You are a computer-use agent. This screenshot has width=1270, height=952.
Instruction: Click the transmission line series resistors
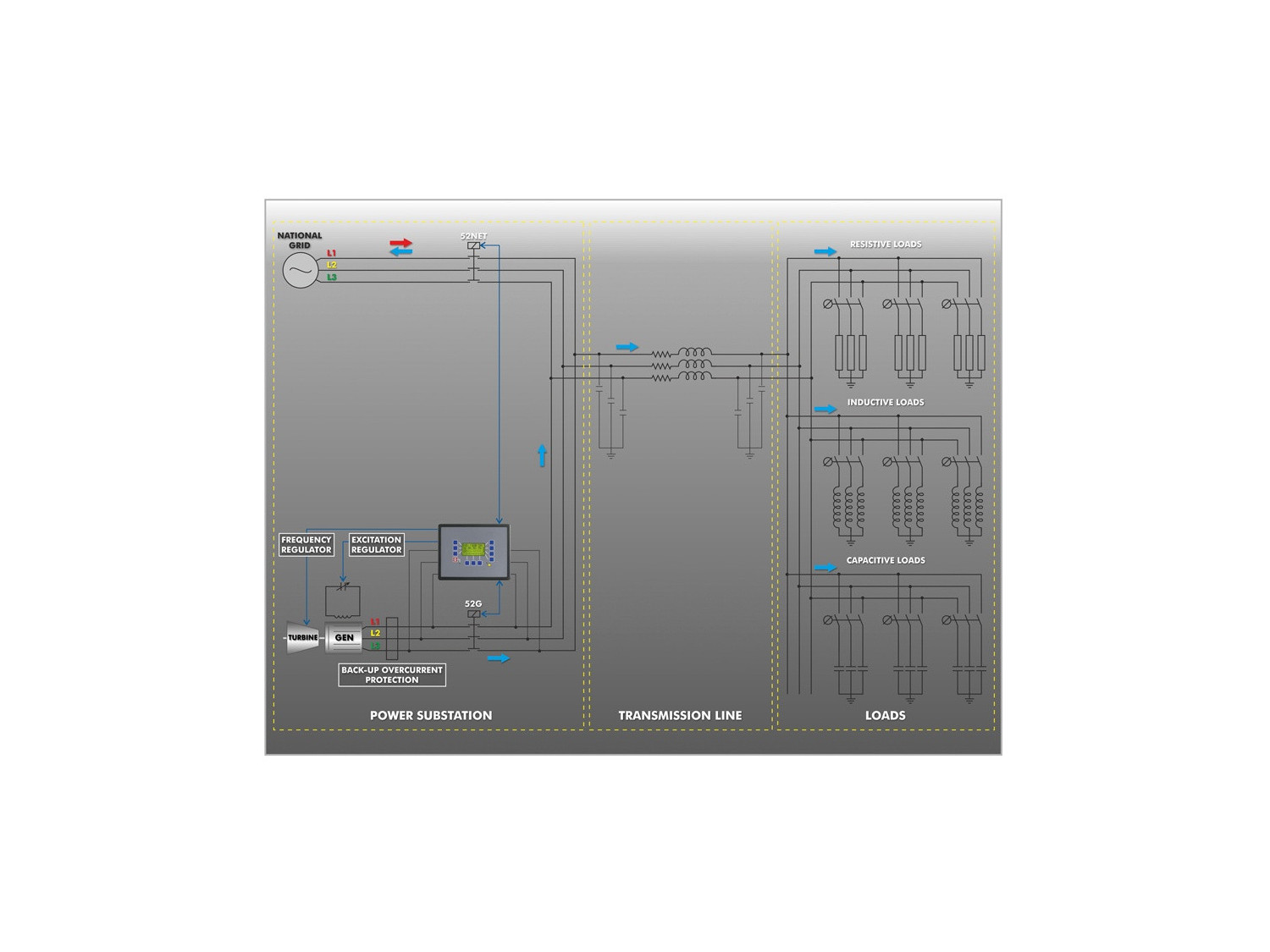662,366
